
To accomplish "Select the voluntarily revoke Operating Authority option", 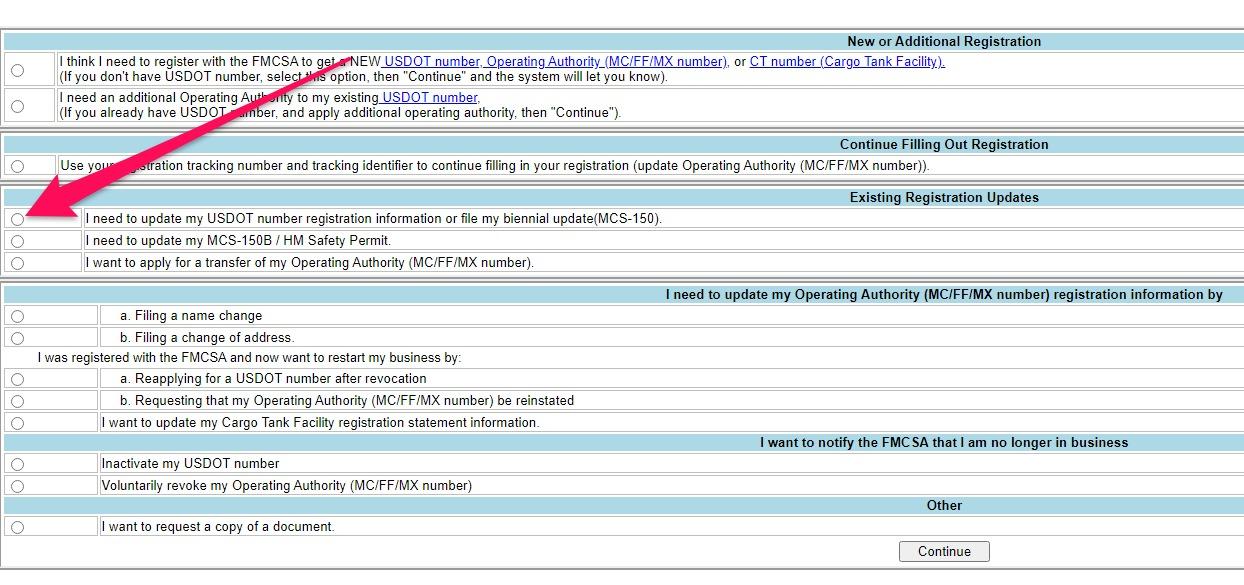I will click(x=17, y=484).
